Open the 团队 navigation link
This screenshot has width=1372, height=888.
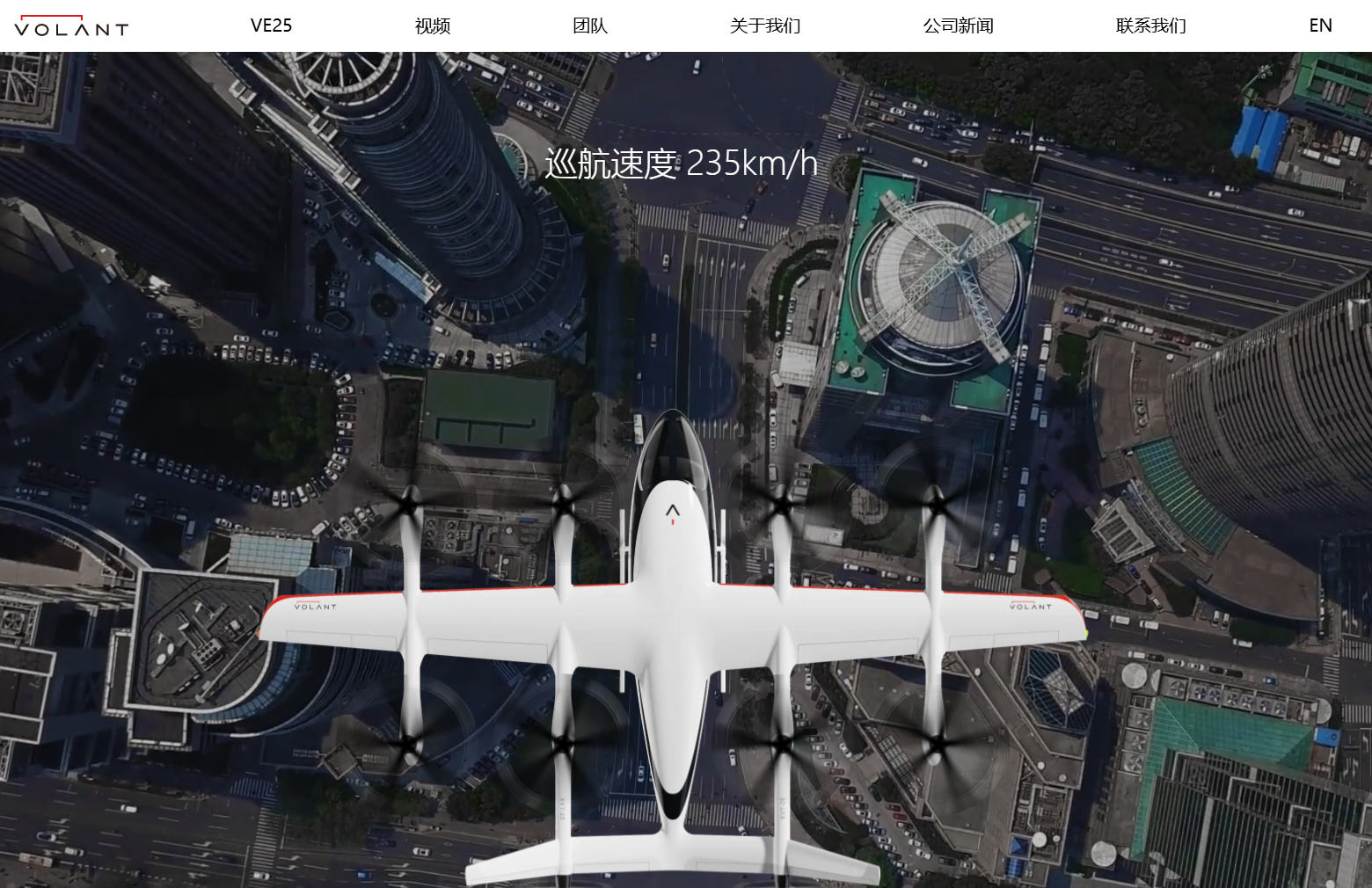click(x=590, y=25)
